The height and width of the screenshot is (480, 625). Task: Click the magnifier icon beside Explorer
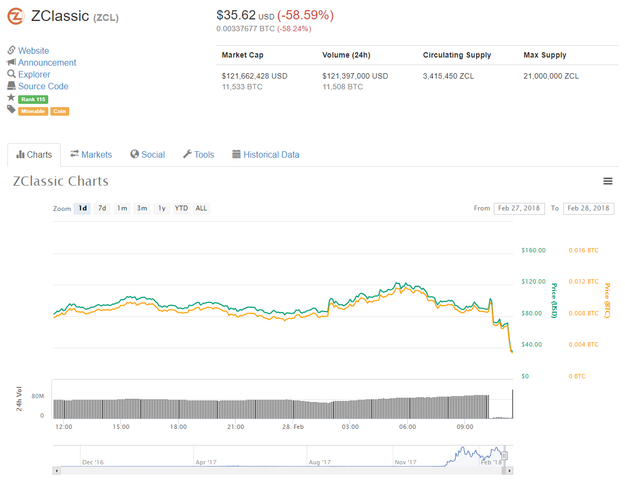pyautogui.click(x=11, y=74)
